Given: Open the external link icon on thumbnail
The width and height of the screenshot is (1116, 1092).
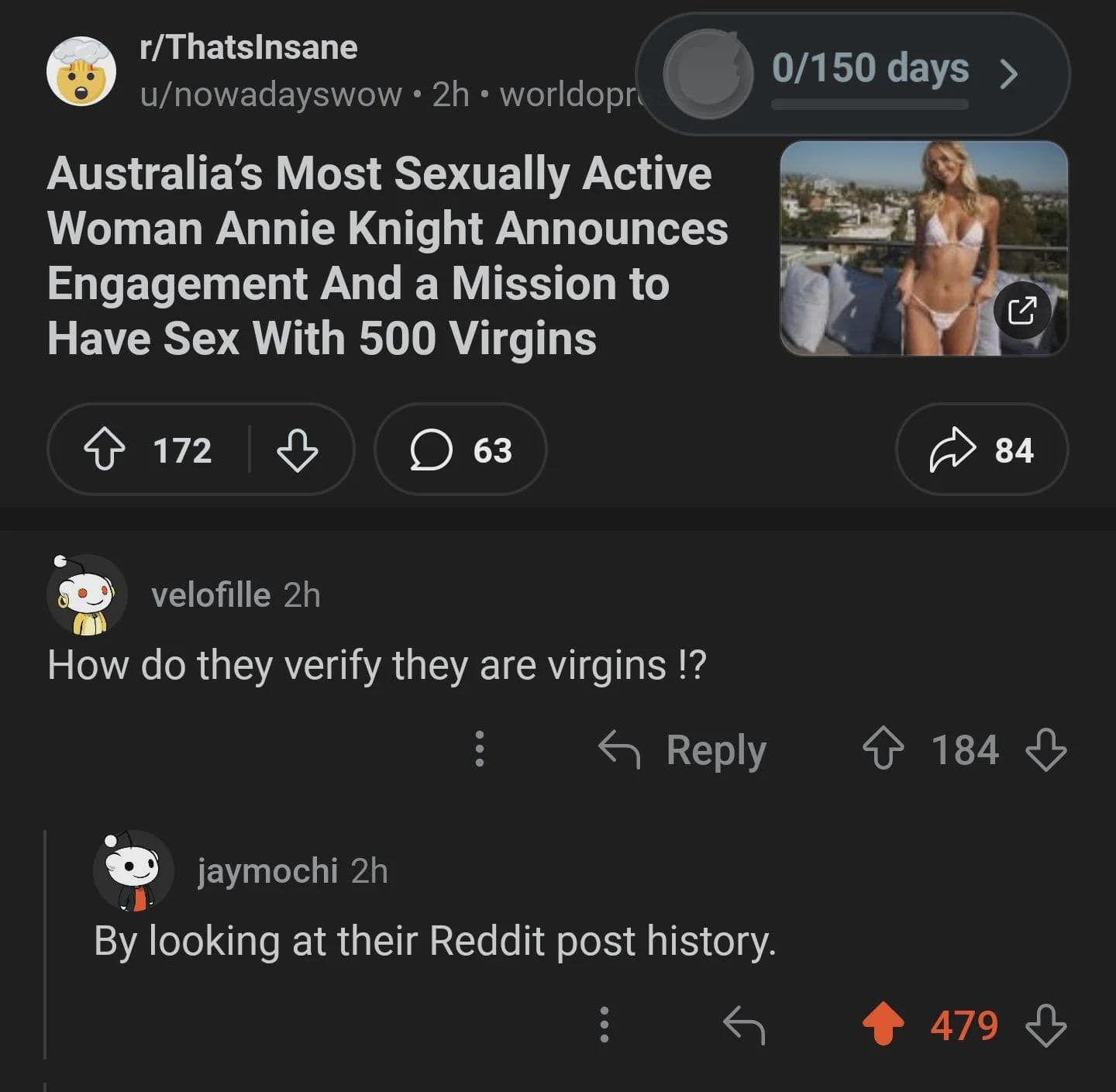Looking at the screenshot, I should click(1021, 310).
